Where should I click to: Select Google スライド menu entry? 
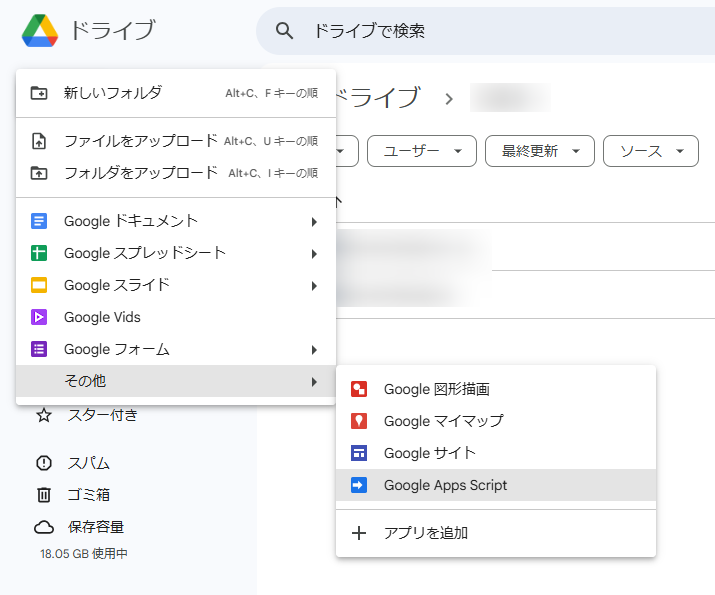coord(176,285)
